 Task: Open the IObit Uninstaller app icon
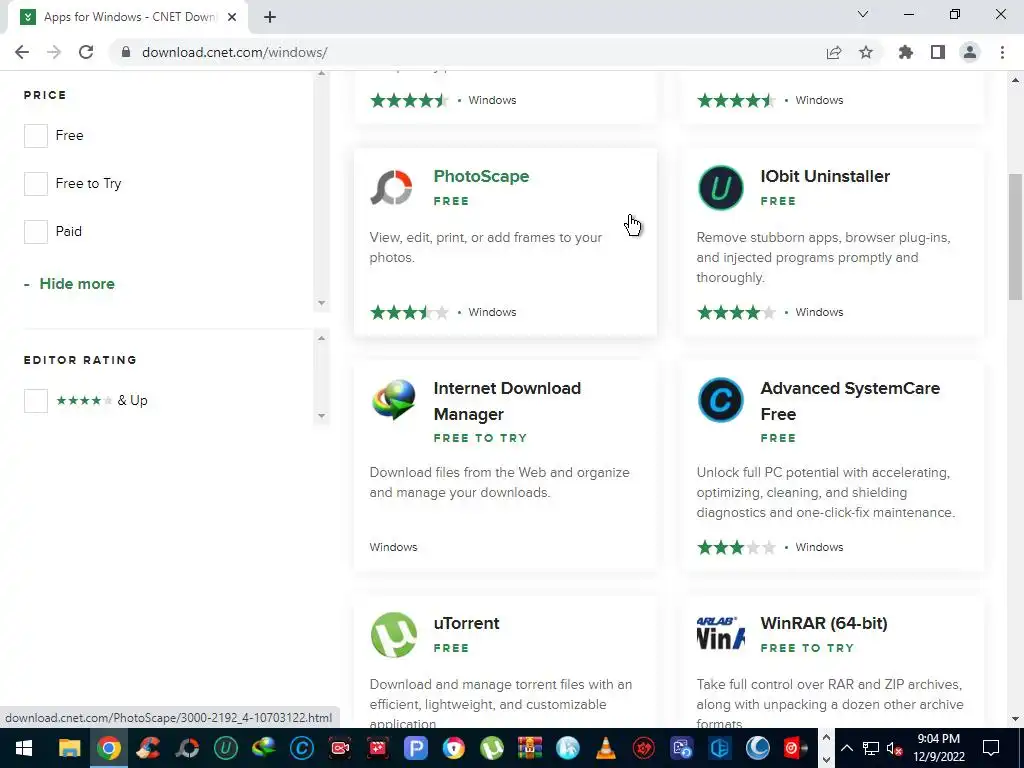tap(720, 187)
